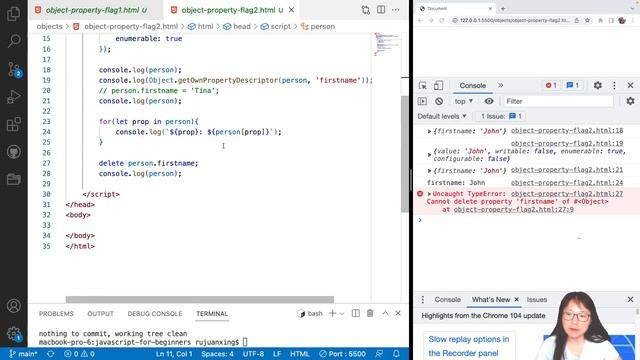Image resolution: width=640 pixels, height=360 pixels.
Task: Click the main branch in status bar
Action: click(23, 354)
